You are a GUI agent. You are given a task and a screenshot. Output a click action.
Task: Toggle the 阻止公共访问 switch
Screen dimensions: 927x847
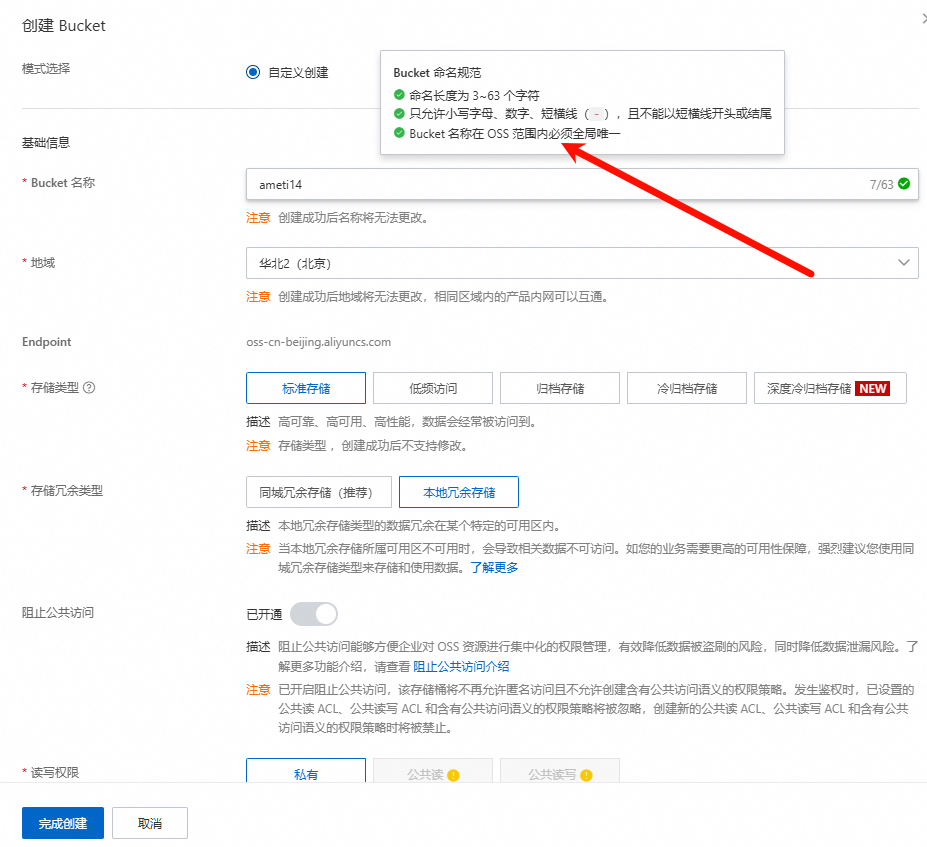(x=314, y=613)
